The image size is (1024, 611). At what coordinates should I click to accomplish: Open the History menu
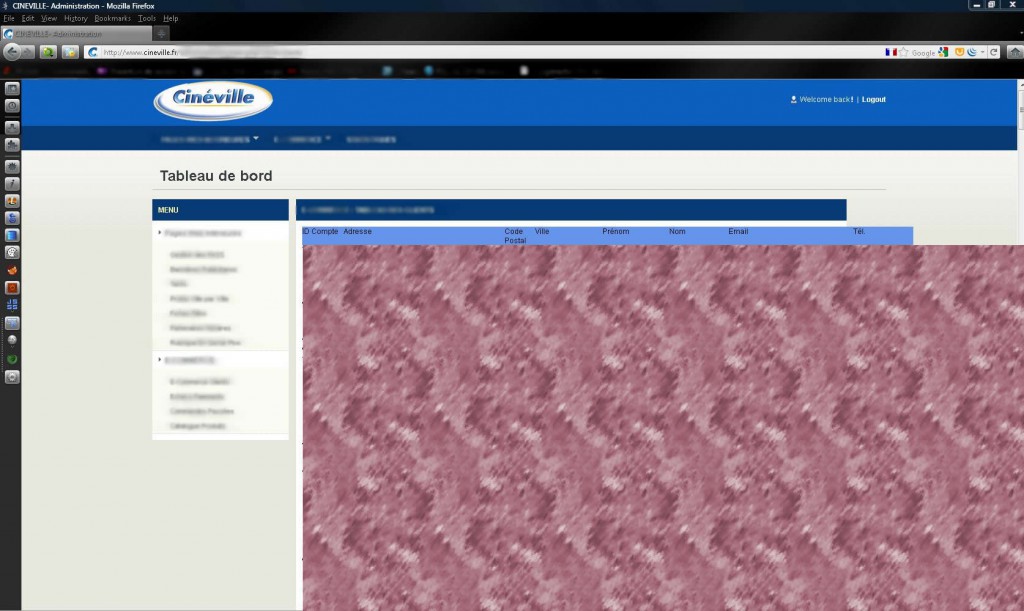tap(76, 18)
